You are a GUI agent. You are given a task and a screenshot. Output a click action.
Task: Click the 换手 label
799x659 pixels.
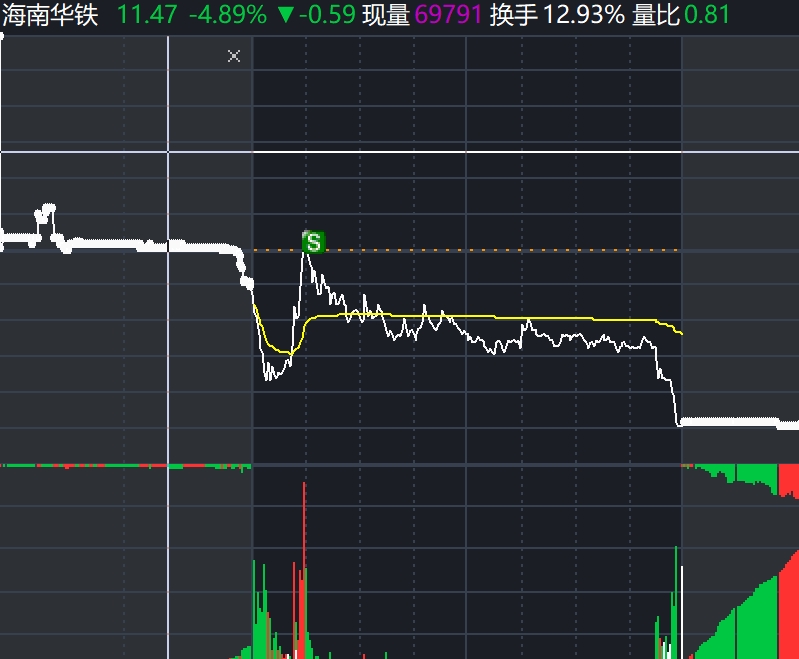[514, 15]
